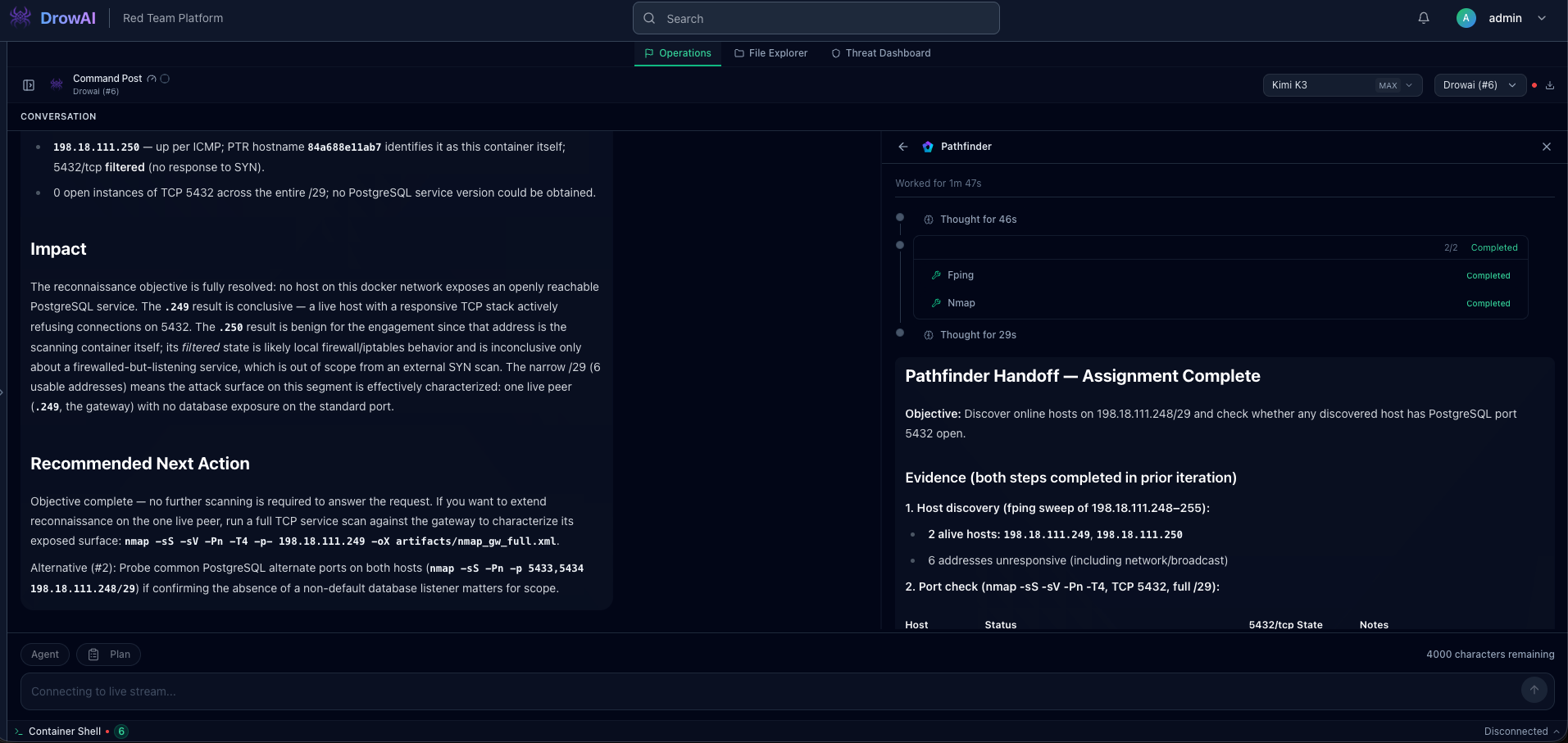Select the Plan mode button
1568x743 pixels.
108,655
